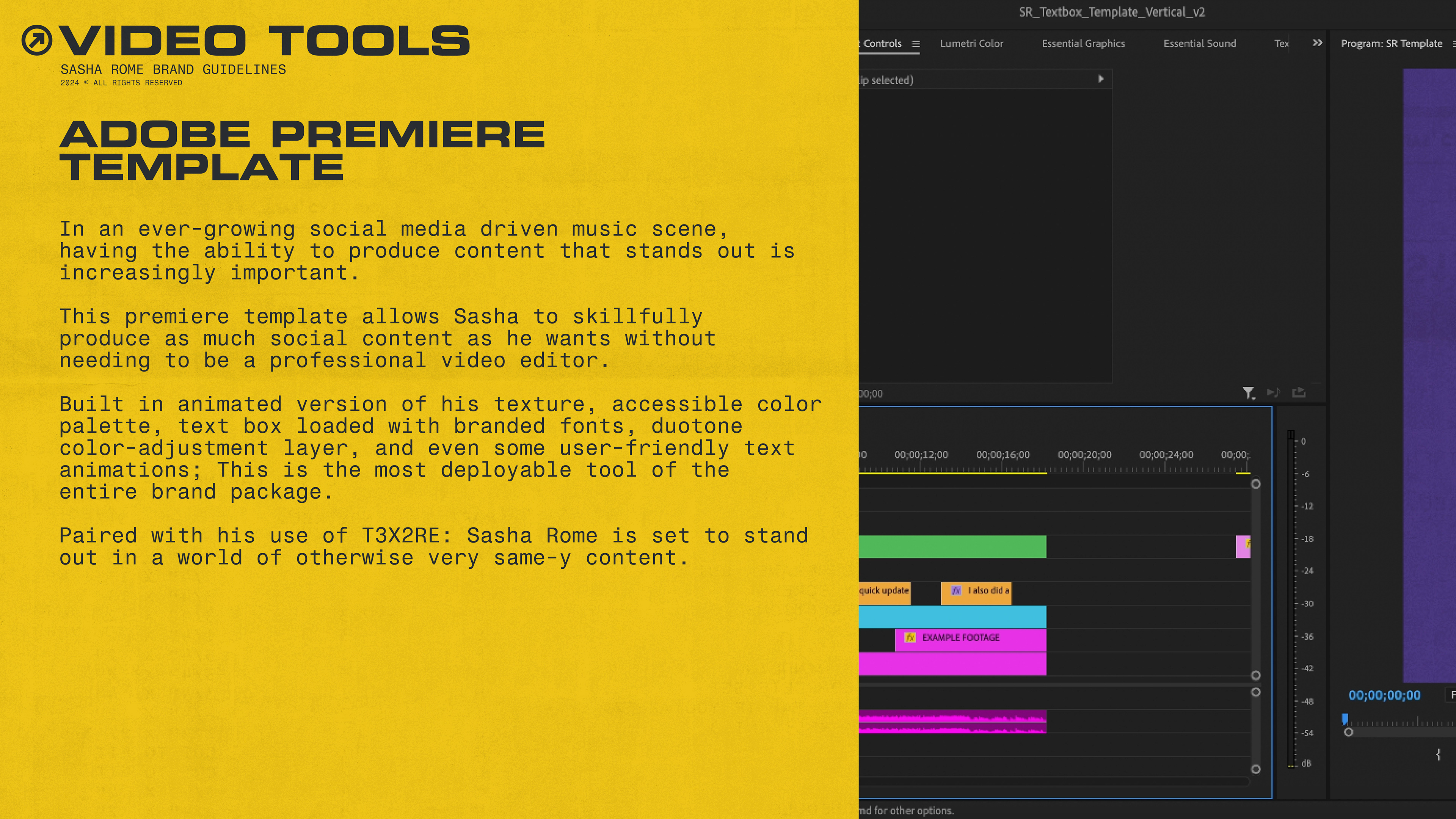This screenshot has width=1456, height=819.
Task: Select the Effect Controls tab
Action: pyautogui.click(x=880, y=44)
